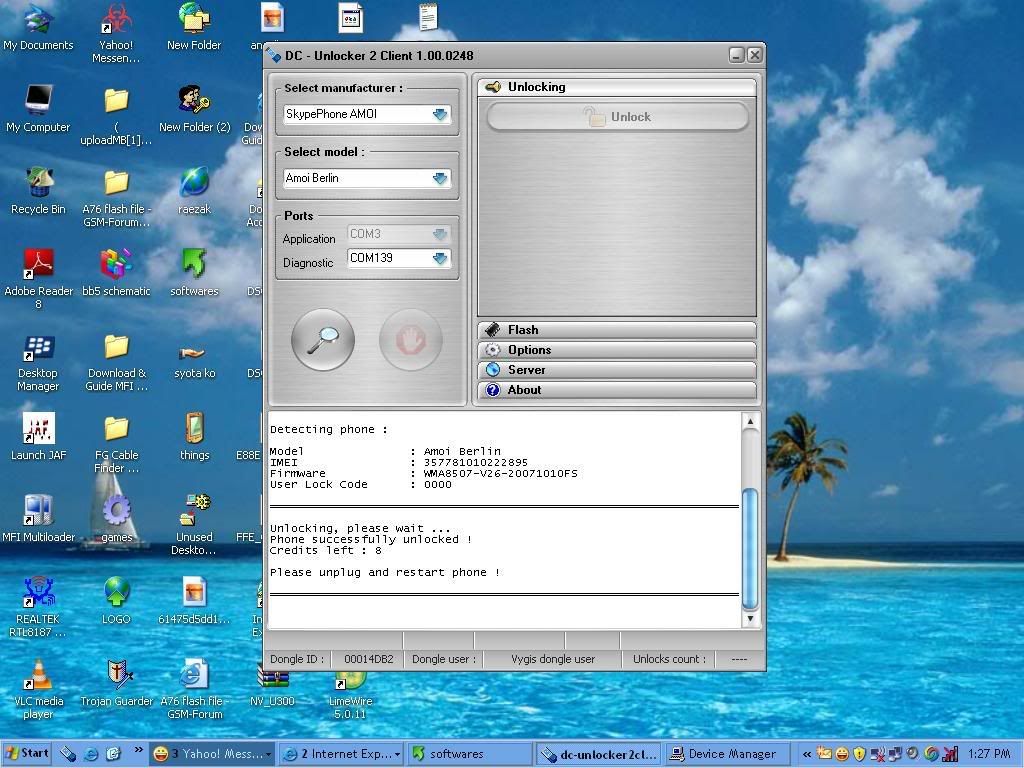1024x768 pixels.
Task: Select the New Folder (2) icon
Action: point(195,110)
